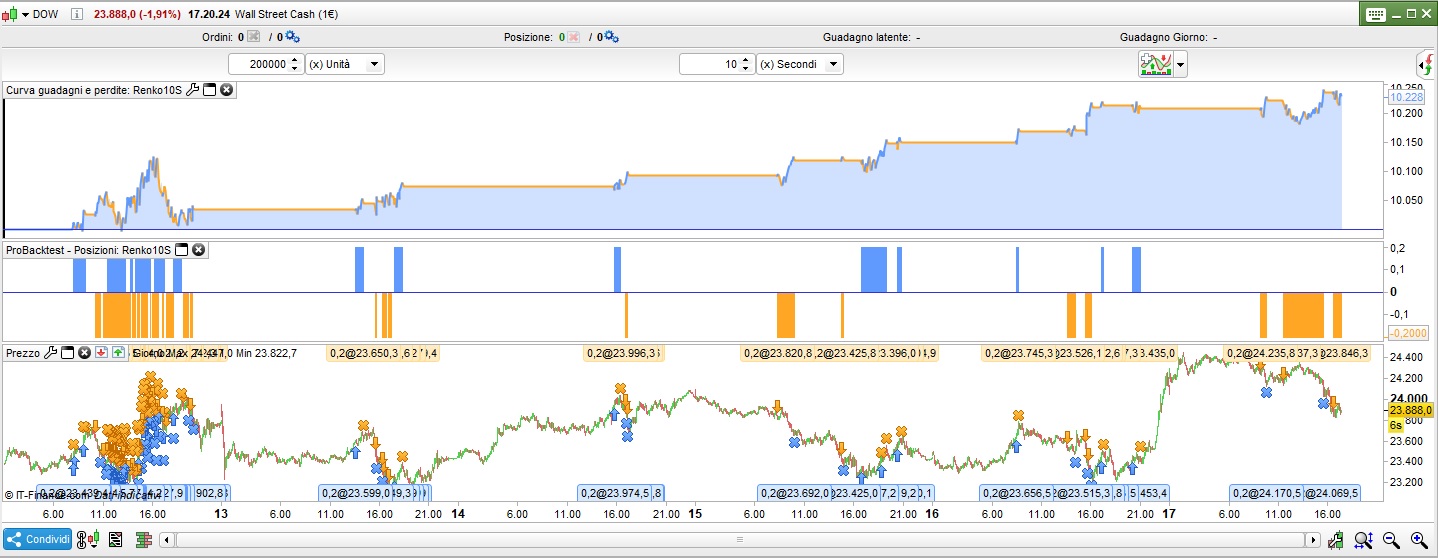Open the chart style dropdown arrow

(x=1181, y=66)
